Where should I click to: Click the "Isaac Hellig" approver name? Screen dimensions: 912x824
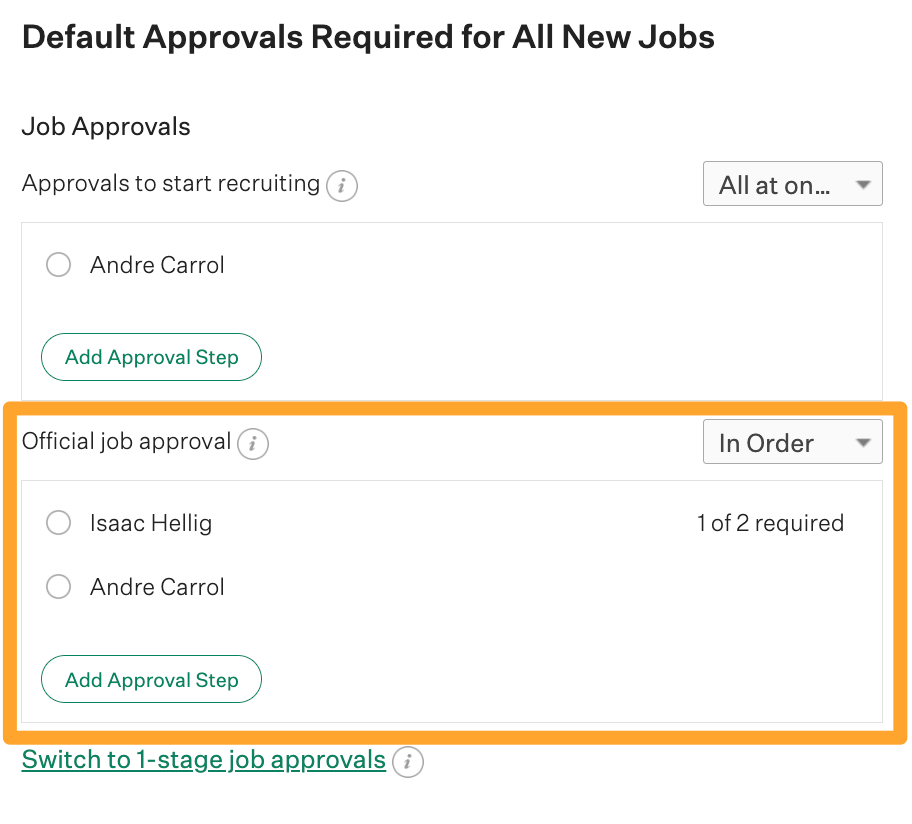(152, 522)
